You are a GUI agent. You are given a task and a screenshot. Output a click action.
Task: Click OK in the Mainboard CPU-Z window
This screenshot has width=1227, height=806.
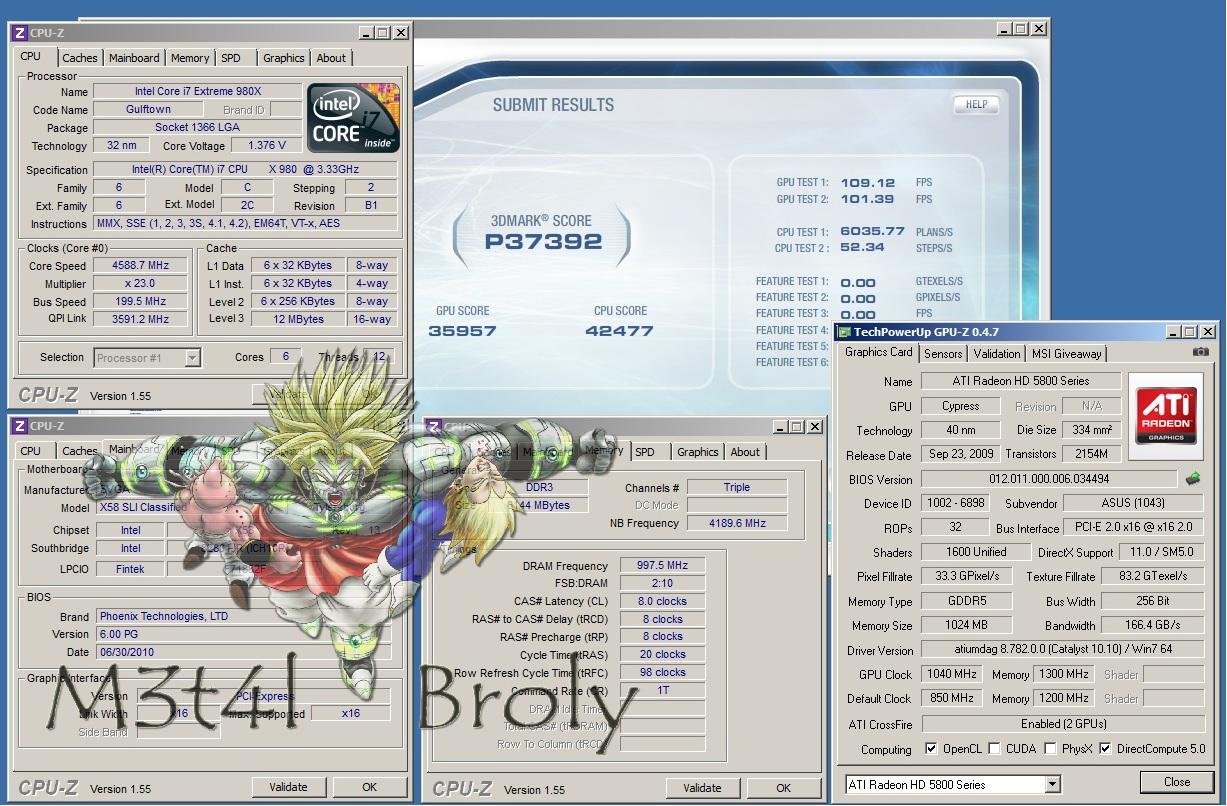369,787
